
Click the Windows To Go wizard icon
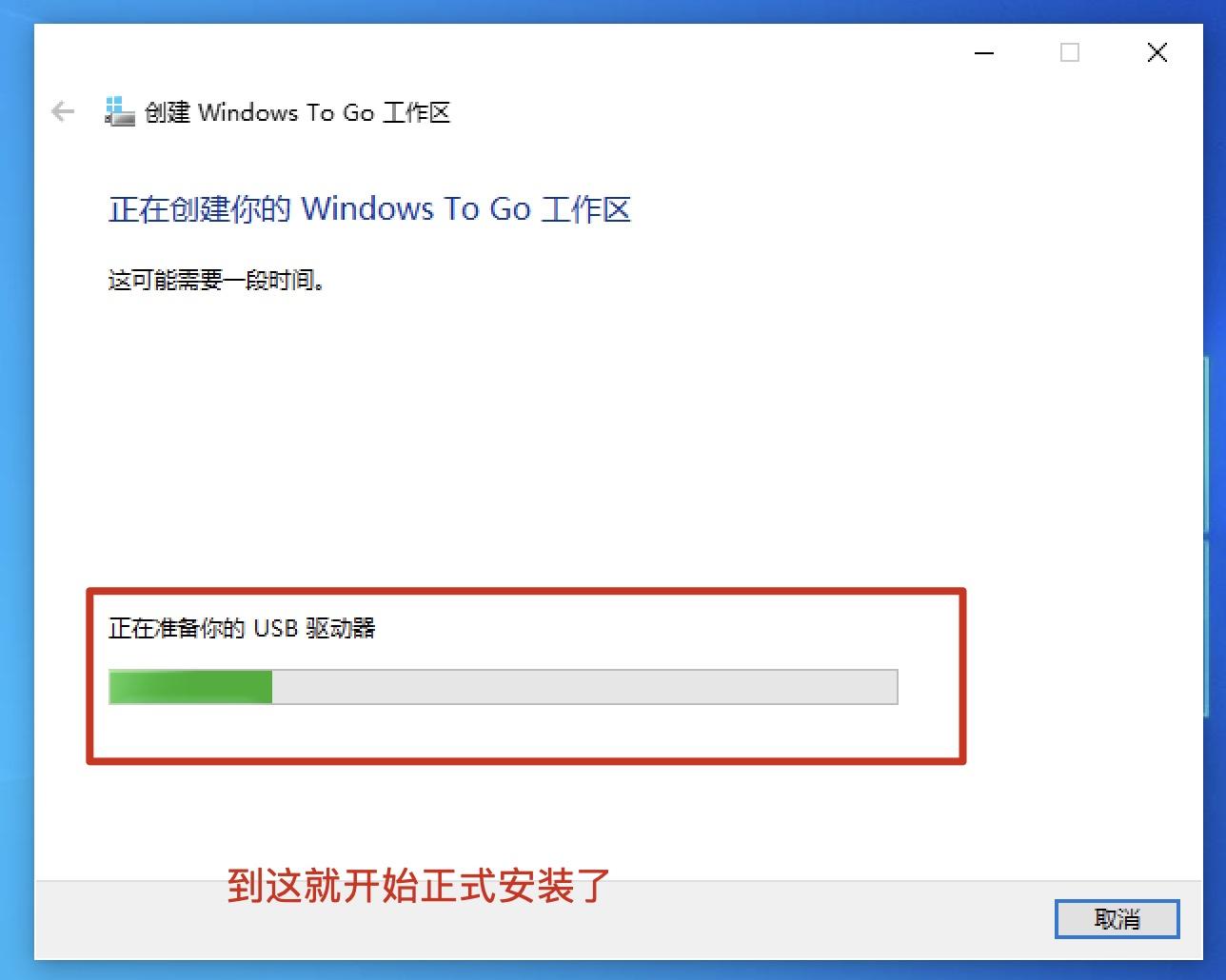point(119,112)
